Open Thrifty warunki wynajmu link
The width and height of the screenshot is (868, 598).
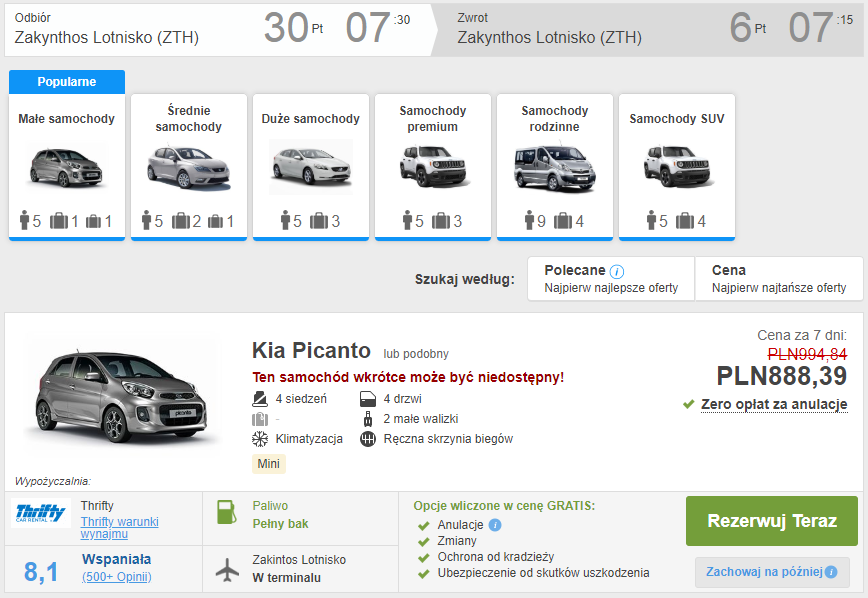tap(120, 528)
